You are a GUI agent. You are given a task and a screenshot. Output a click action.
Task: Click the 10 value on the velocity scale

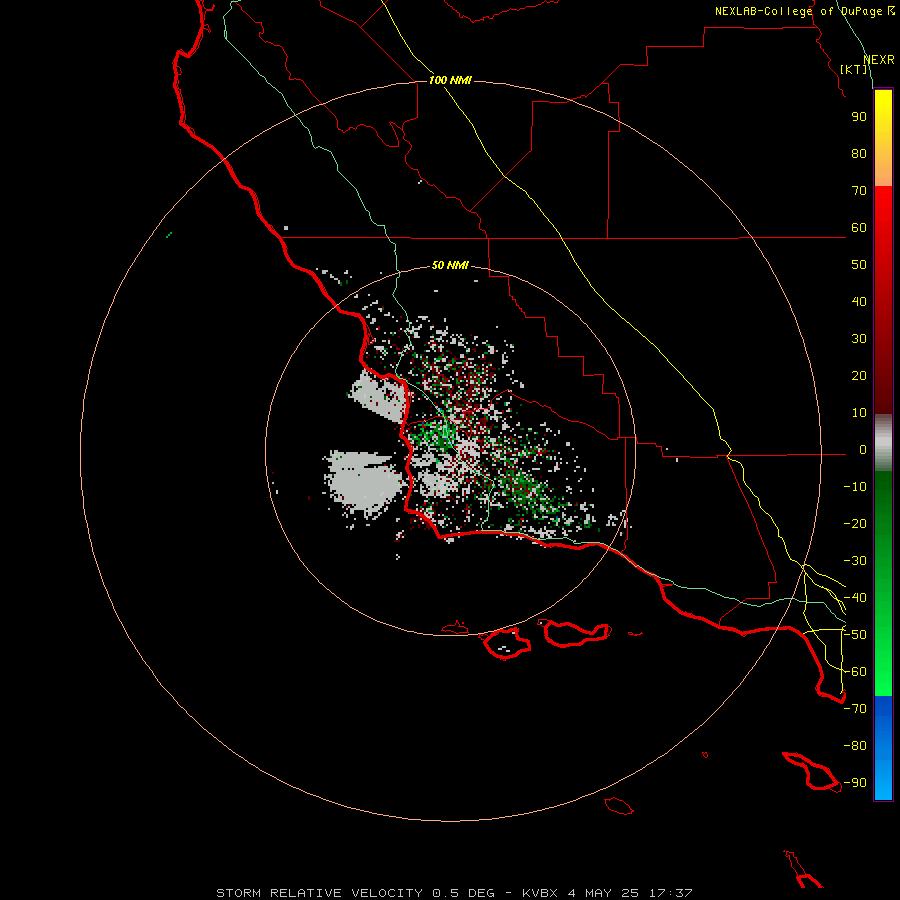coord(859,413)
